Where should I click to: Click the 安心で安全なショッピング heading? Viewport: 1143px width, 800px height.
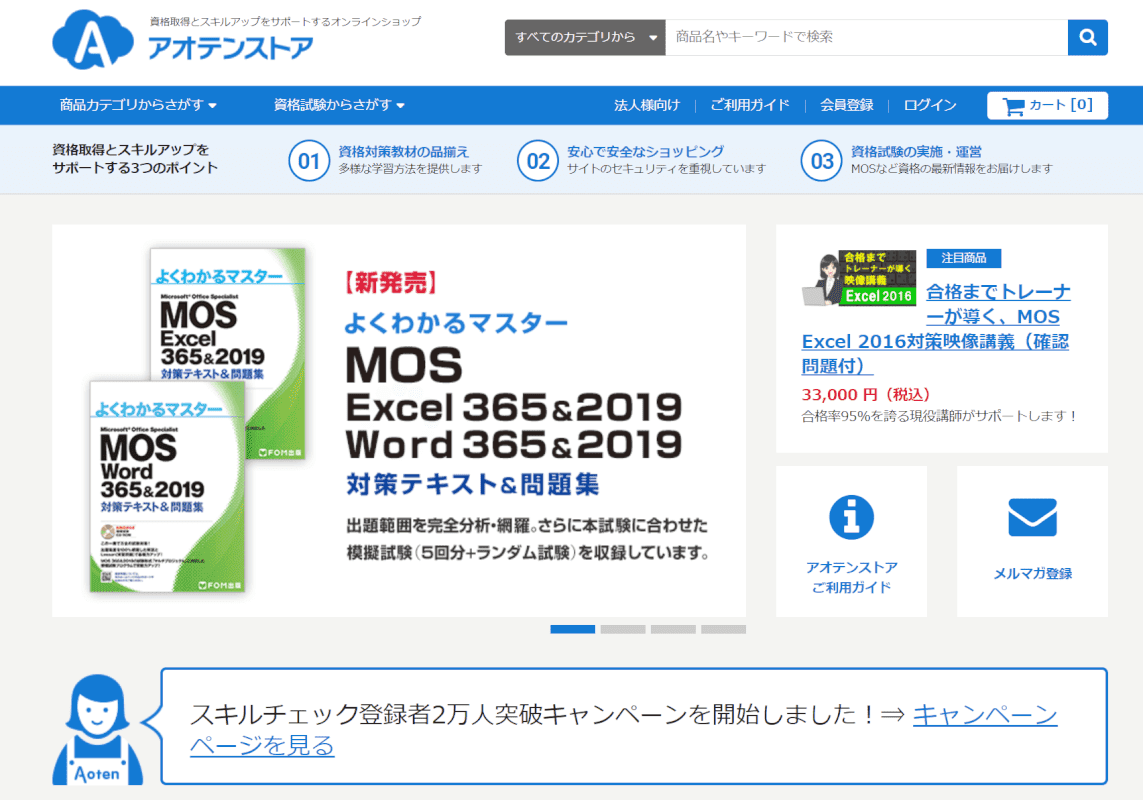tap(645, 152)
